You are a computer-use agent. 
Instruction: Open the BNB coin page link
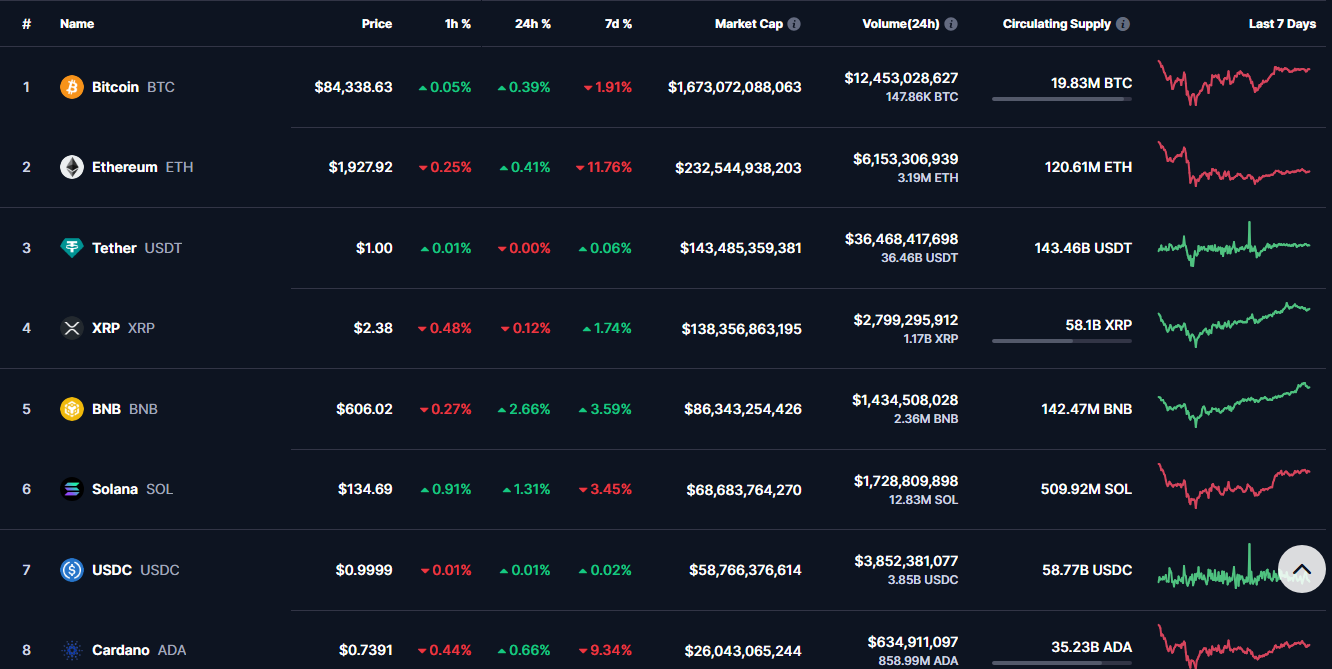125,409
